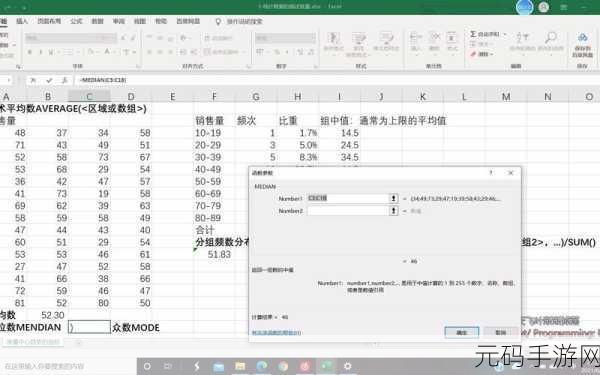
Task: Click the fill color bucket icon
Action: (90, 52)
